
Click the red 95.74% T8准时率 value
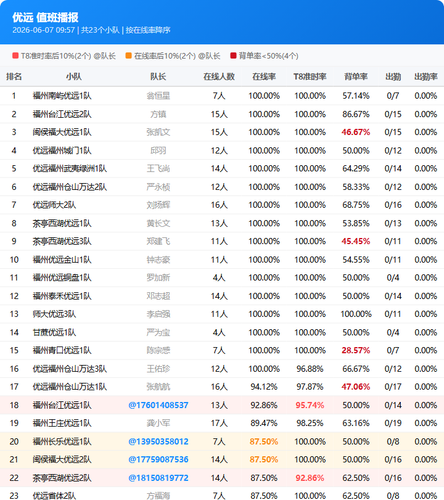[310, 405]
